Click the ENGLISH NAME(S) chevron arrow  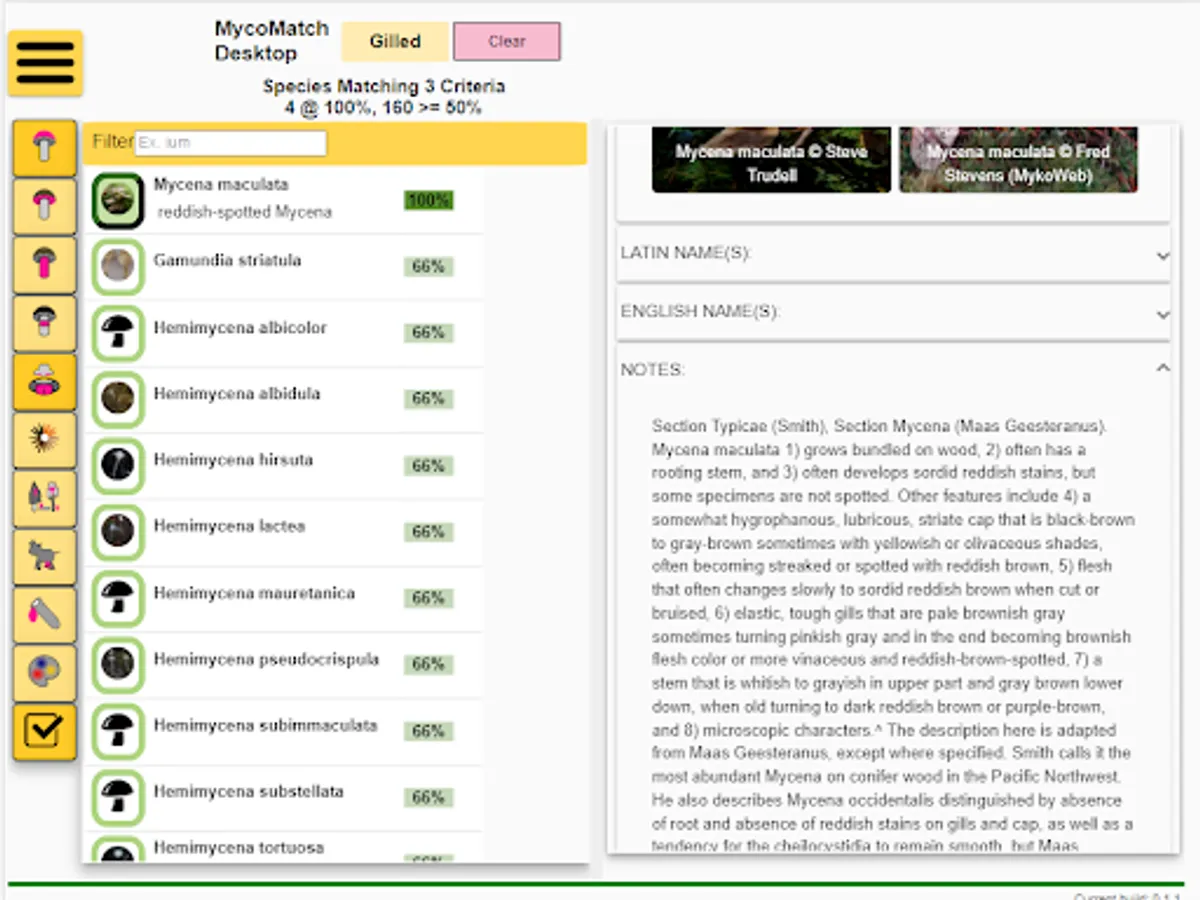[x=1162, y=314]
